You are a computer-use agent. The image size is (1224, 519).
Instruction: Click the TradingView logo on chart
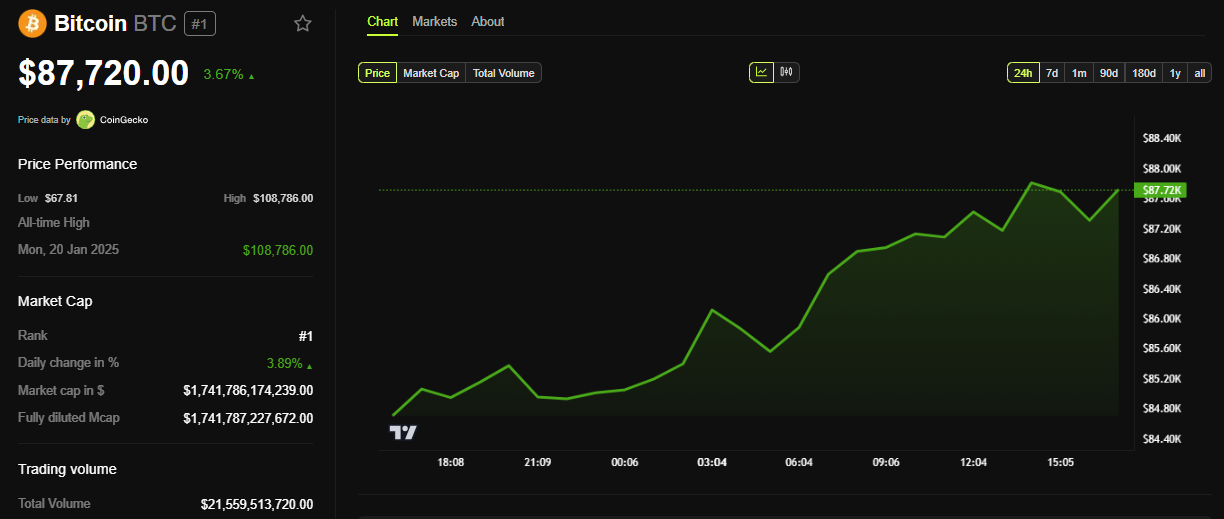[x=403, y=432]
